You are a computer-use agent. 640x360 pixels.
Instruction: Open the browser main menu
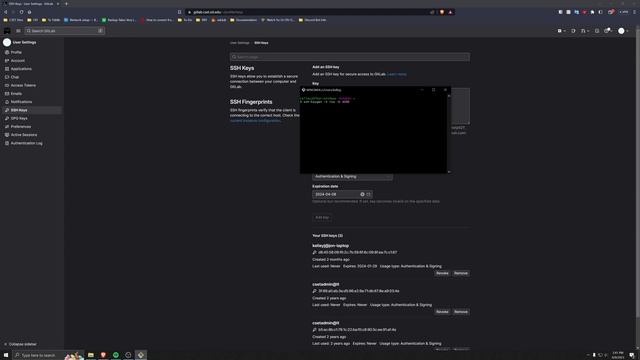(634, 12)
